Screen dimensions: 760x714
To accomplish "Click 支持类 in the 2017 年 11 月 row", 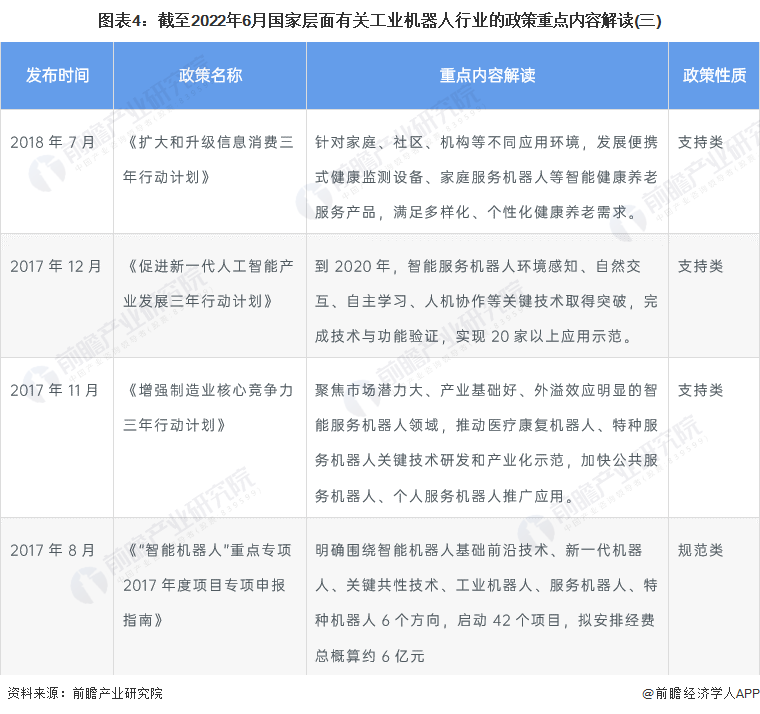I will point(700,390).
